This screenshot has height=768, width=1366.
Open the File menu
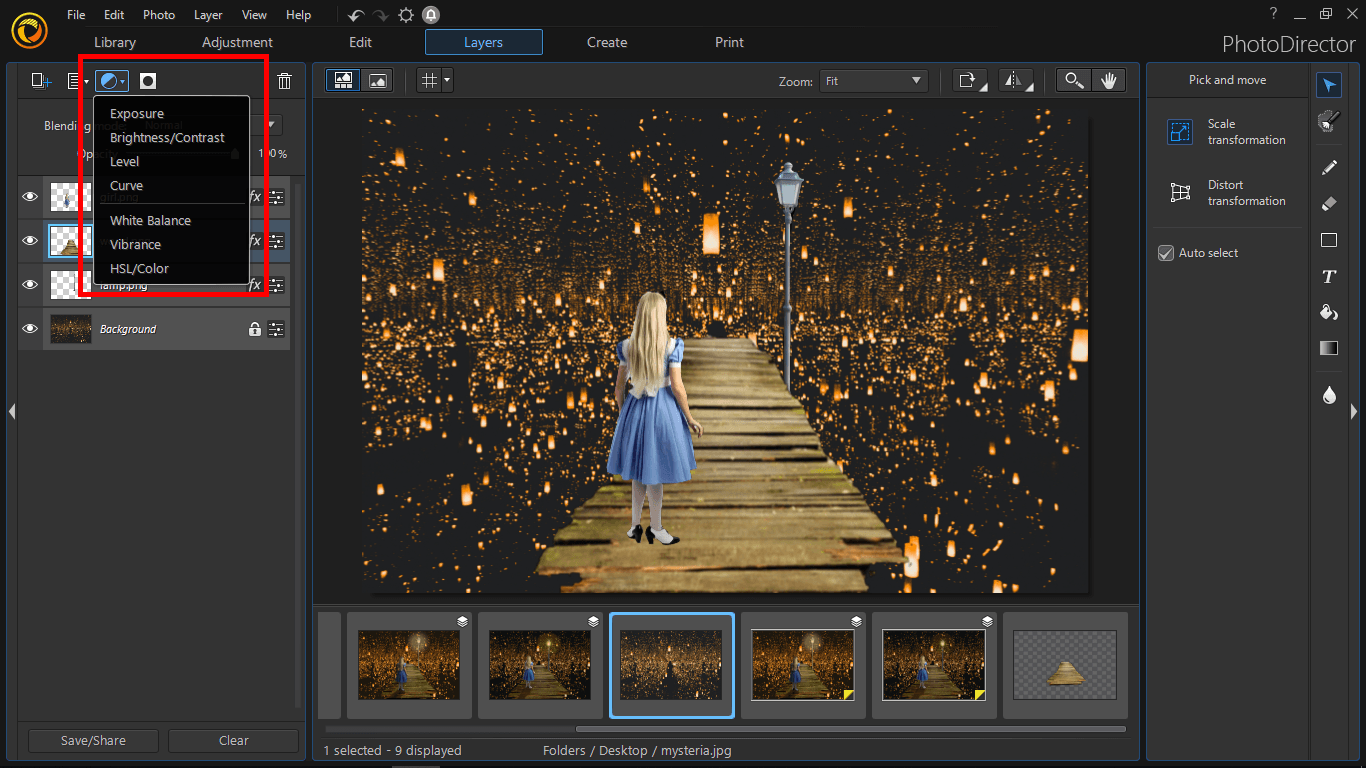coord(76,15)
